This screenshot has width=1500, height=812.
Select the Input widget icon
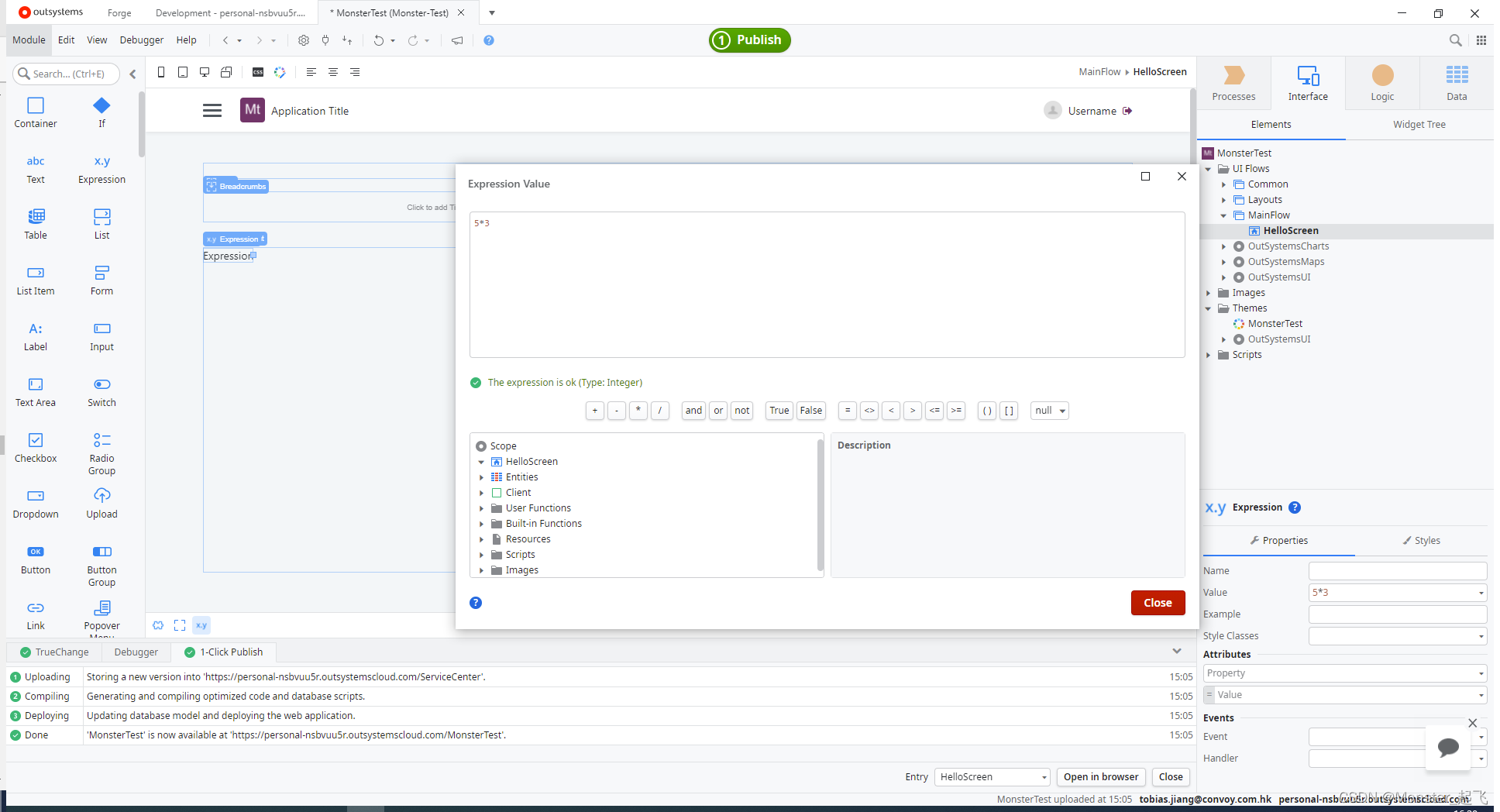tap(101, 329)
